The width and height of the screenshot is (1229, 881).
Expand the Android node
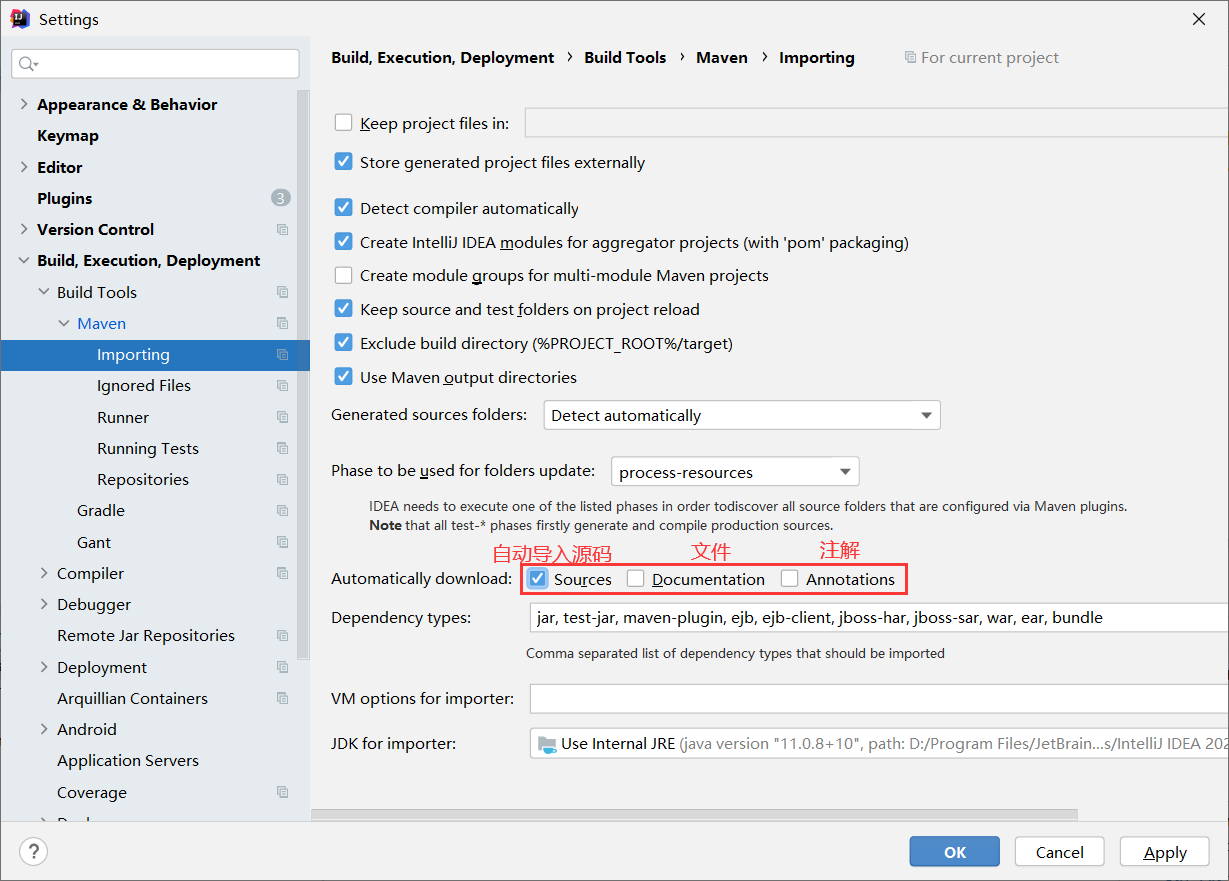click(x=44, y=729)
